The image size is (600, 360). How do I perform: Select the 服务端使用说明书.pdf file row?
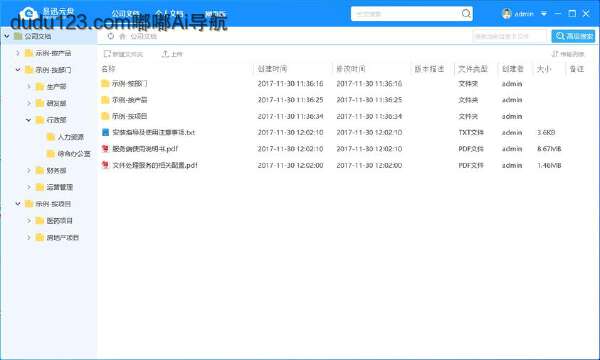pyautogui.click(x=344, y=149)
